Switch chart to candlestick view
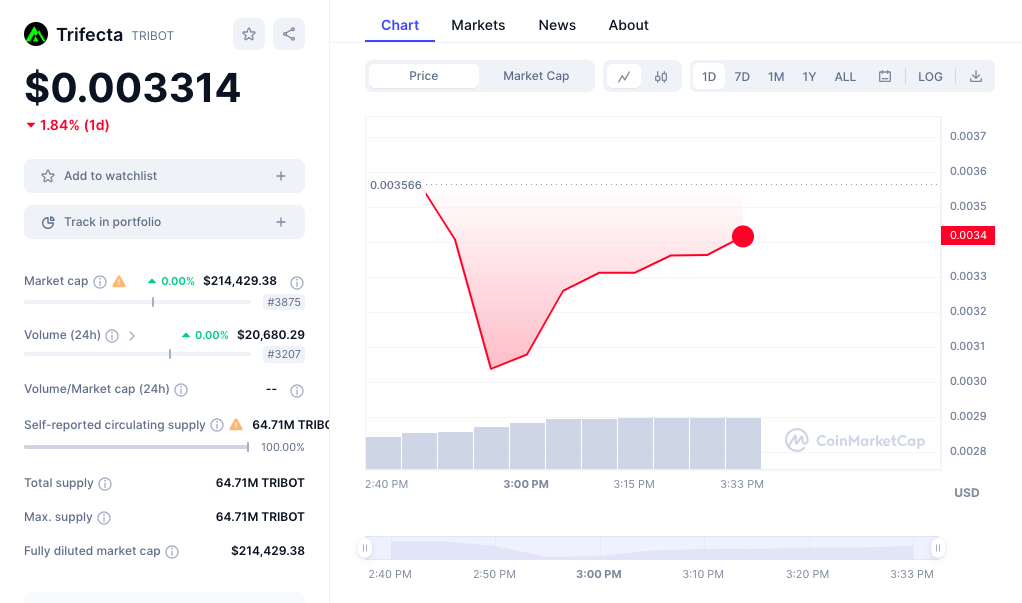The image size is (1022, 603). click(663, 76)
